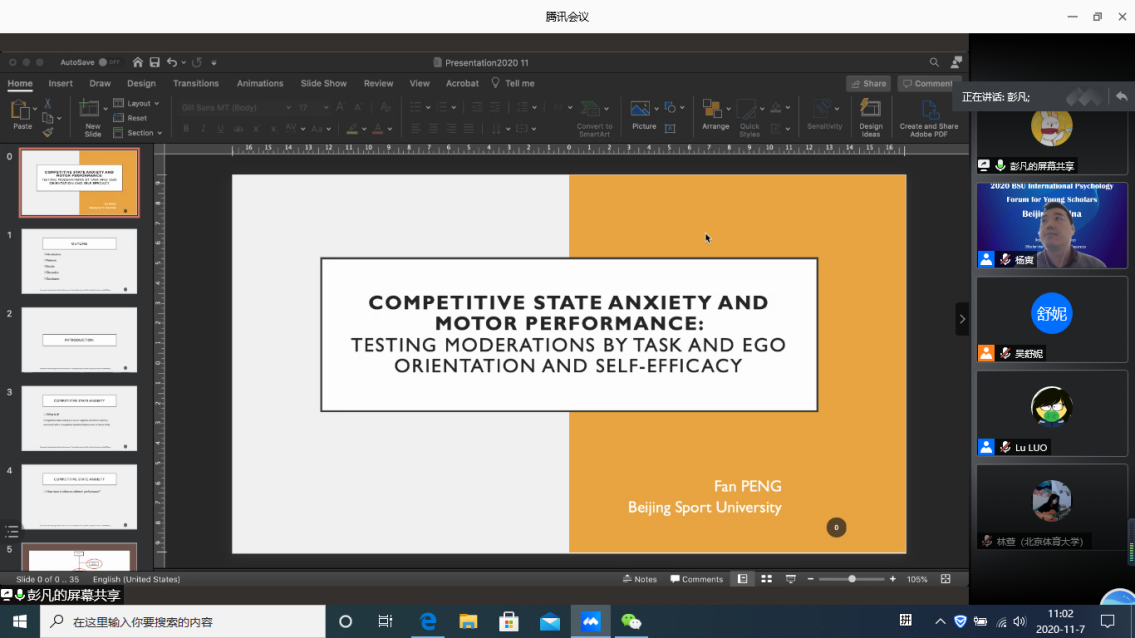Click the text highlight color swatch
Screen dimensions: 1135x638
coord(352,129)
